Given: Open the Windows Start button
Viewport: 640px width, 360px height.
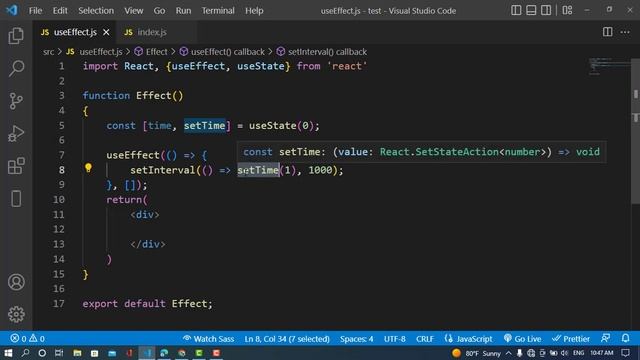Looking at the screenshot, I should click(x=8, y=353).
